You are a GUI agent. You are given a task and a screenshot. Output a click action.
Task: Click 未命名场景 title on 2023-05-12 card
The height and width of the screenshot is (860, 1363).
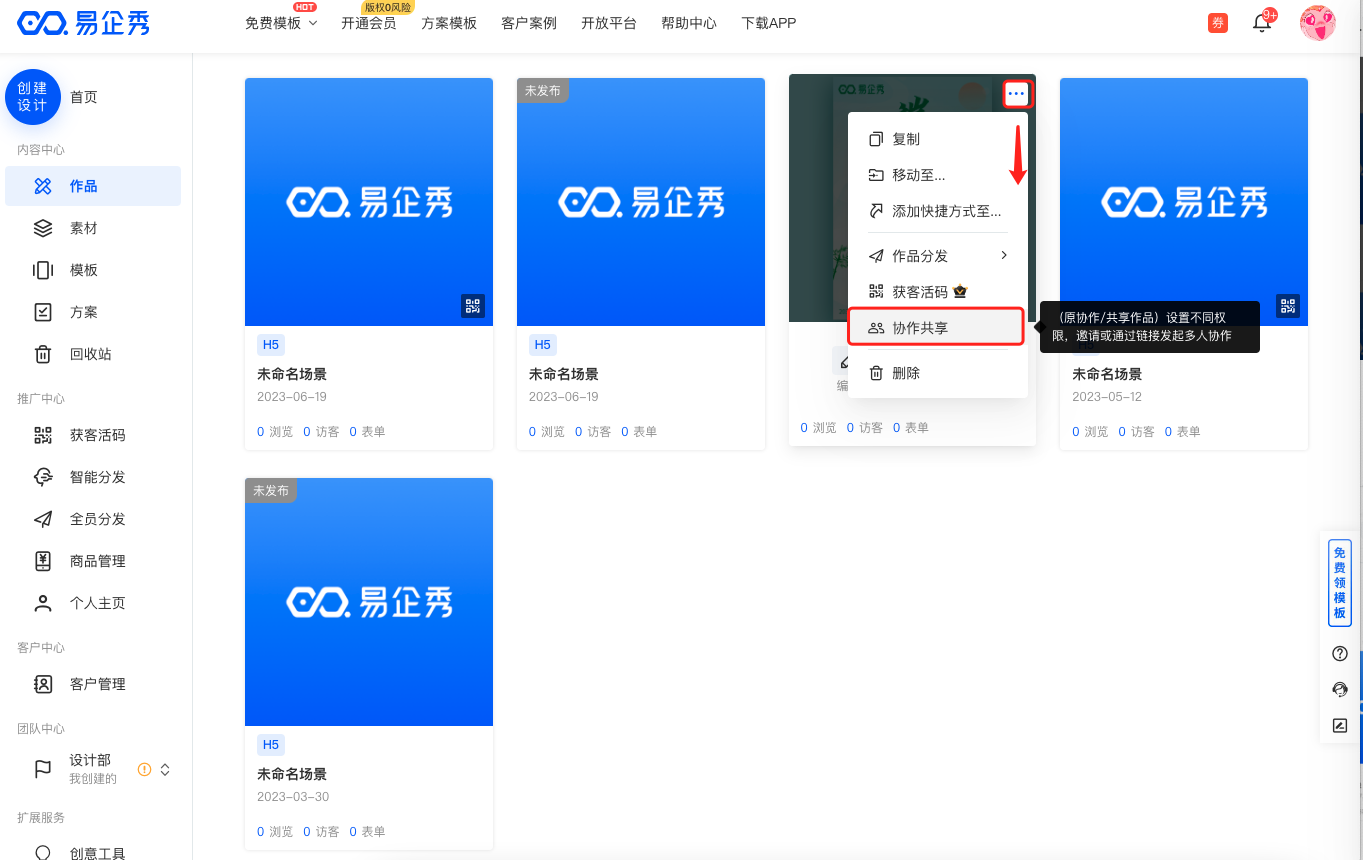[x=1107, y=374]
